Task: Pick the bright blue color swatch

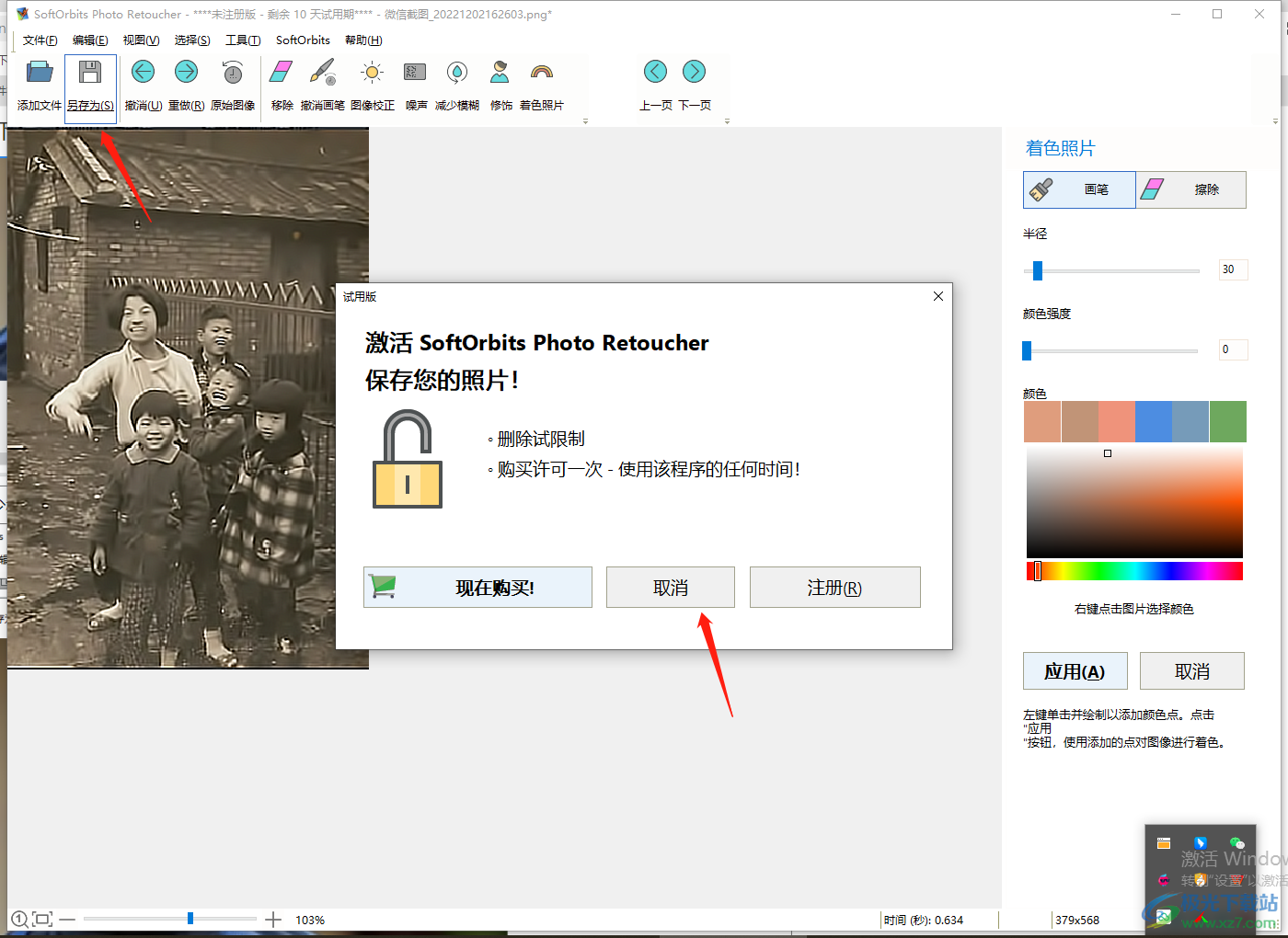Action: [1154, 421]
